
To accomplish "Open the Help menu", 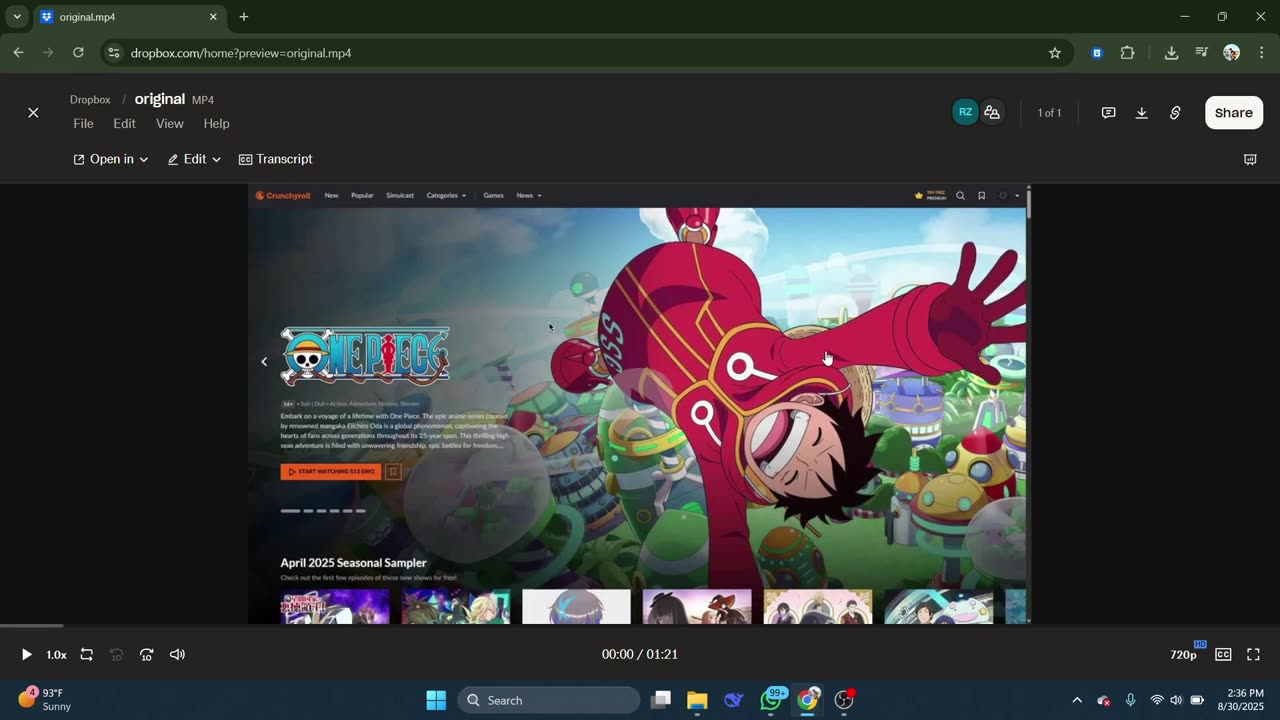I will coord(217,124).
